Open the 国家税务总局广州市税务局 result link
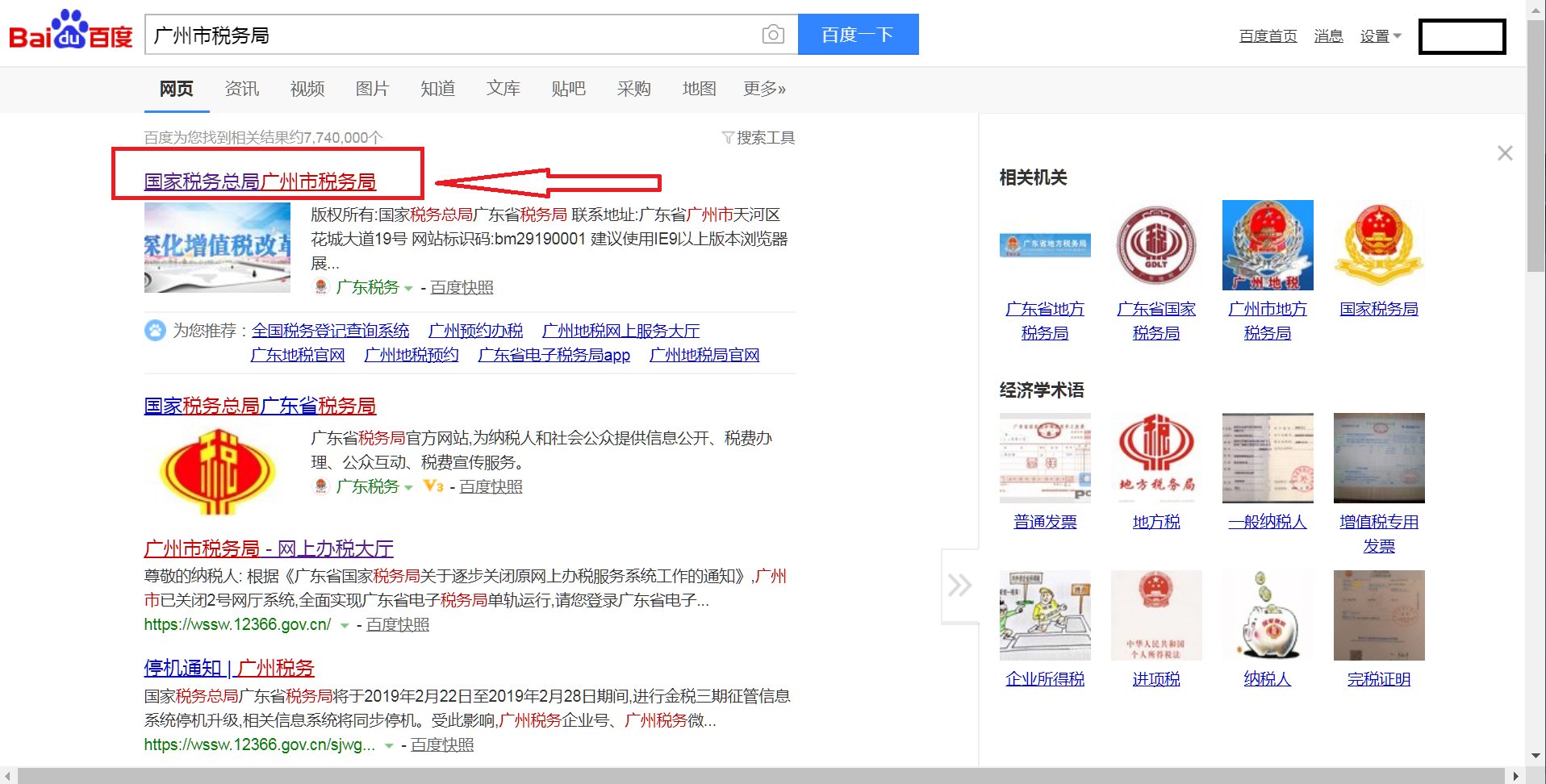Screen dimensions: 1546x784 pyautogui.click(x=260, y=182)
